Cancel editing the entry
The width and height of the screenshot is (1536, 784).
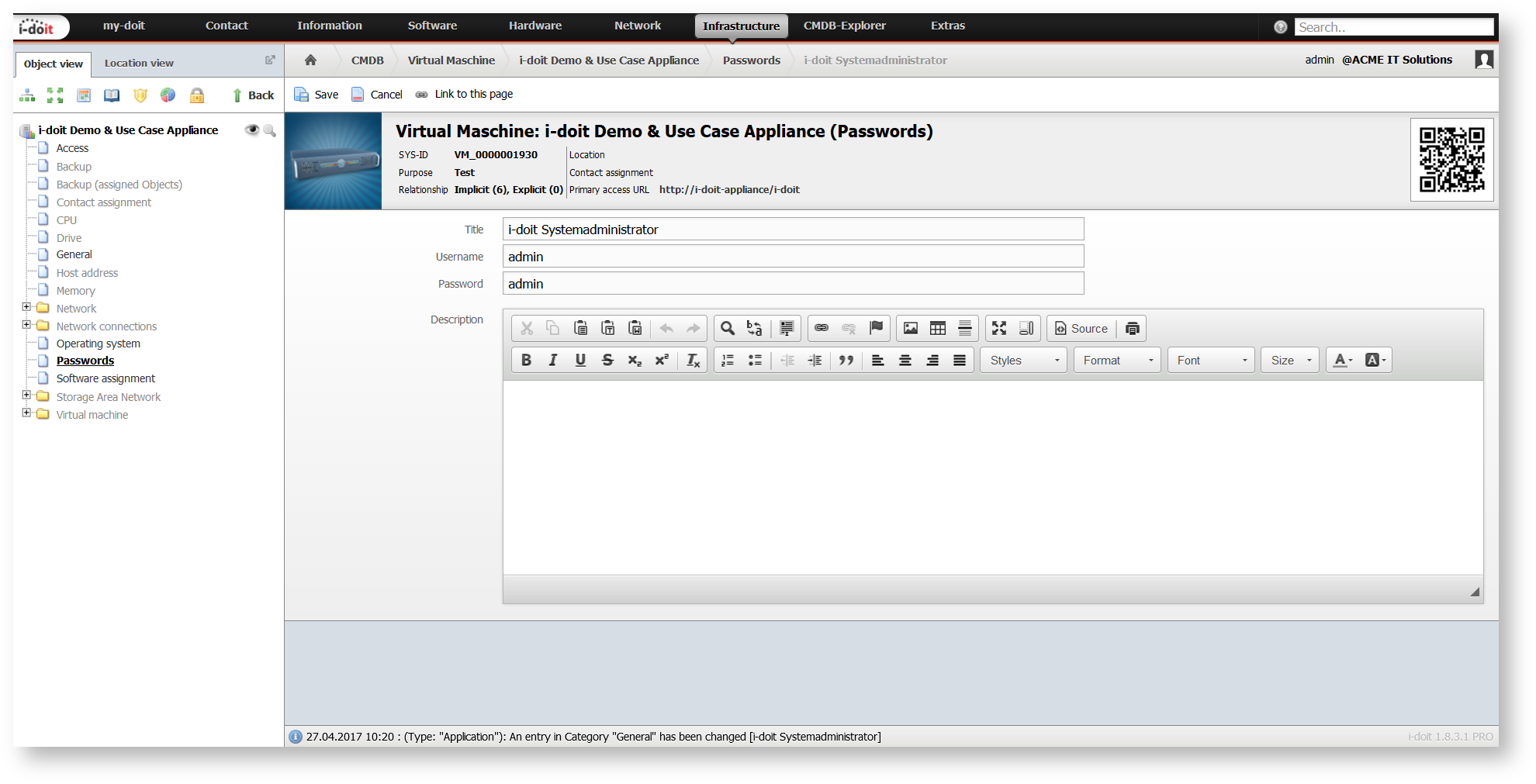pyautogui.click(x=377, y=95)
